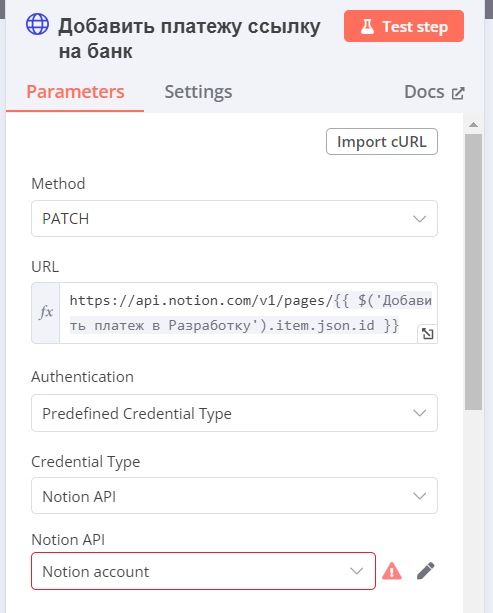Image resolution: width=493 pixels, height=613 pixels.
Task: Click the Test step button
Action: pyautogui.click(x=404, y=26)
